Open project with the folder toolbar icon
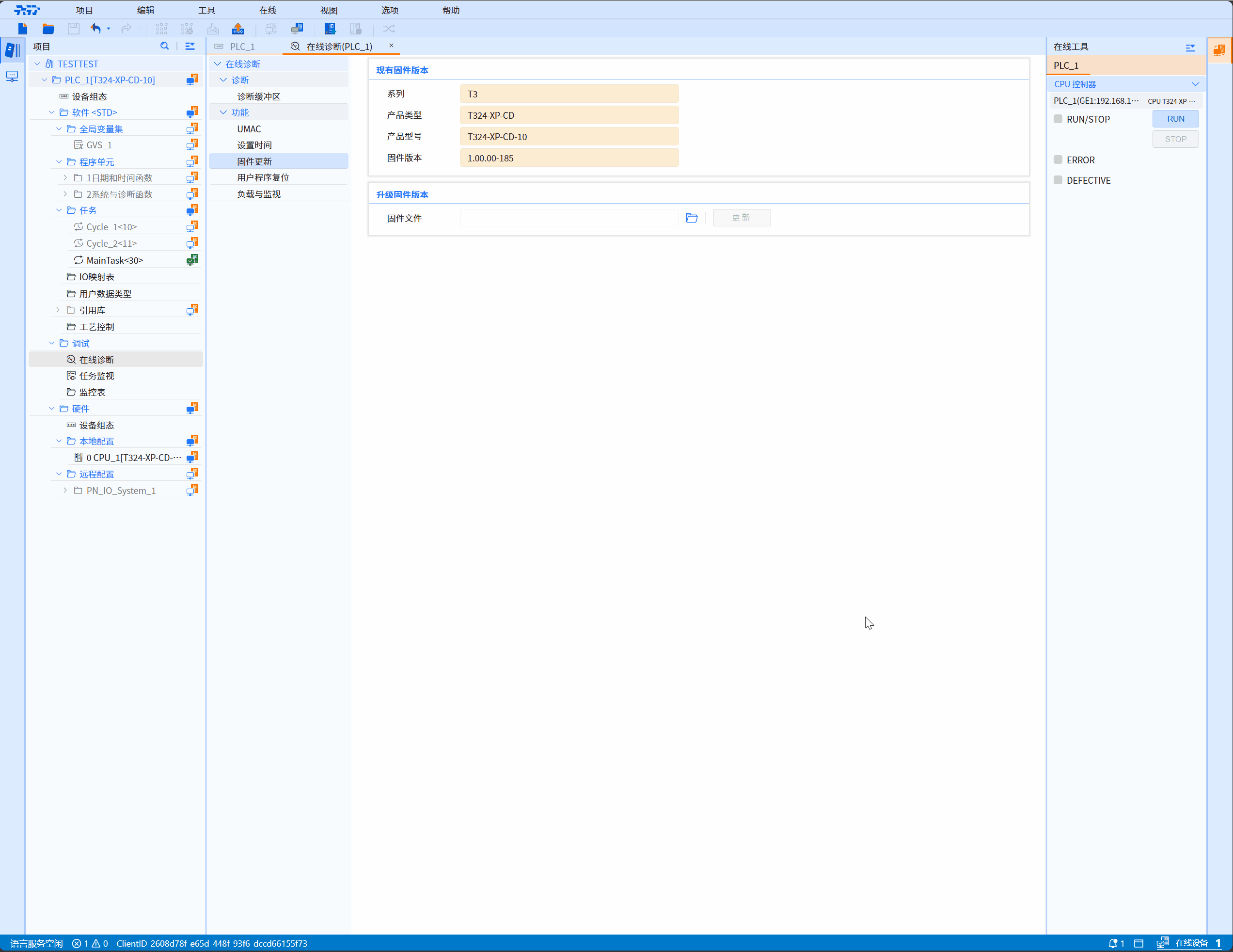Screen dimensions: 1233x952 pos(48,28)
